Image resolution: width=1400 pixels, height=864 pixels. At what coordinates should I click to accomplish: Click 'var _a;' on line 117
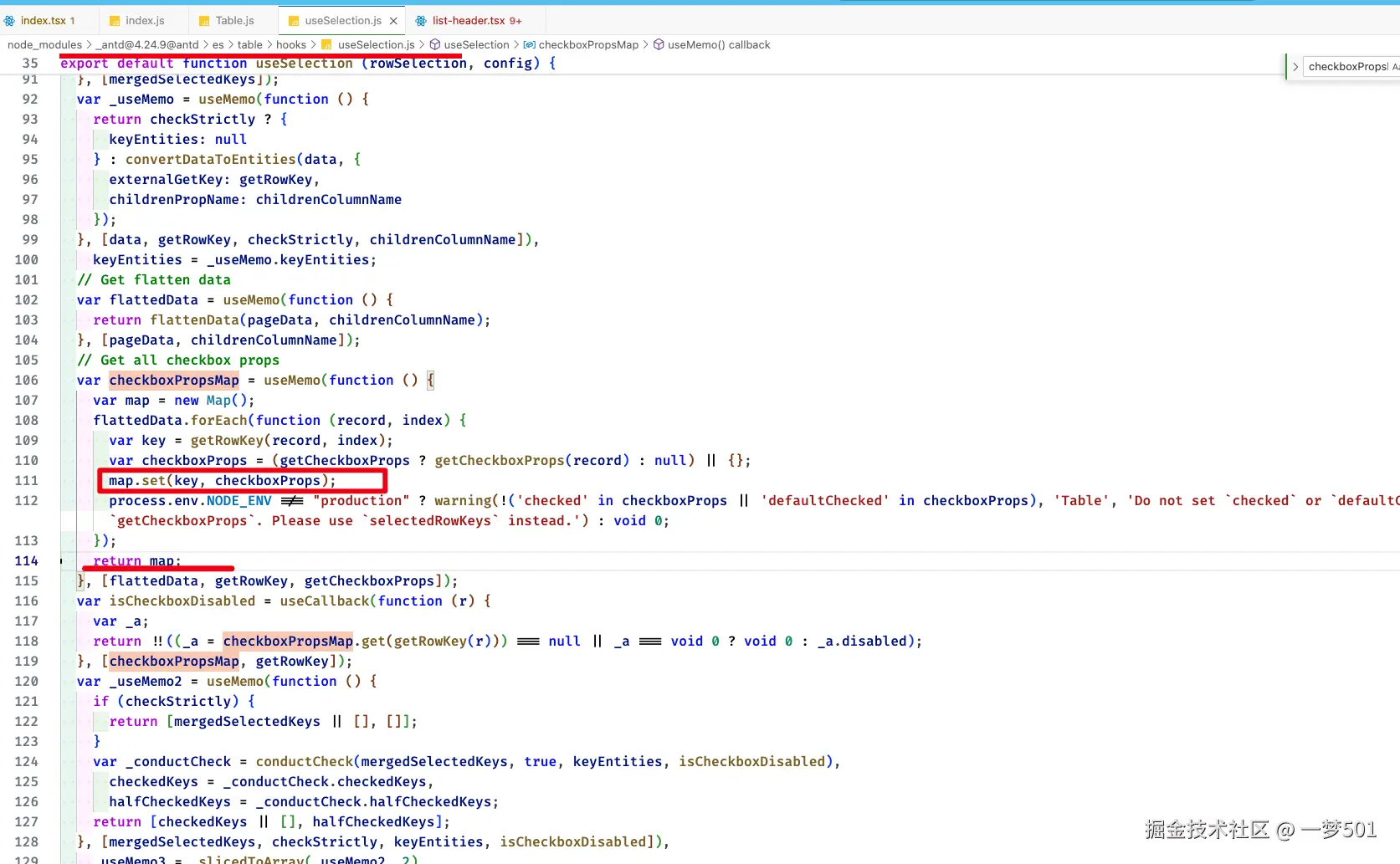tap(121, 621)
